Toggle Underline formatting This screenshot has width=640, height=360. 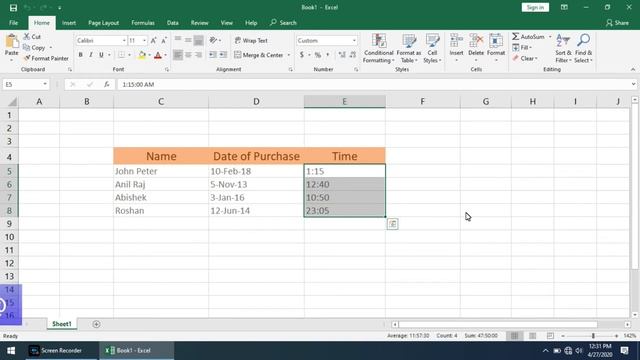101,55
